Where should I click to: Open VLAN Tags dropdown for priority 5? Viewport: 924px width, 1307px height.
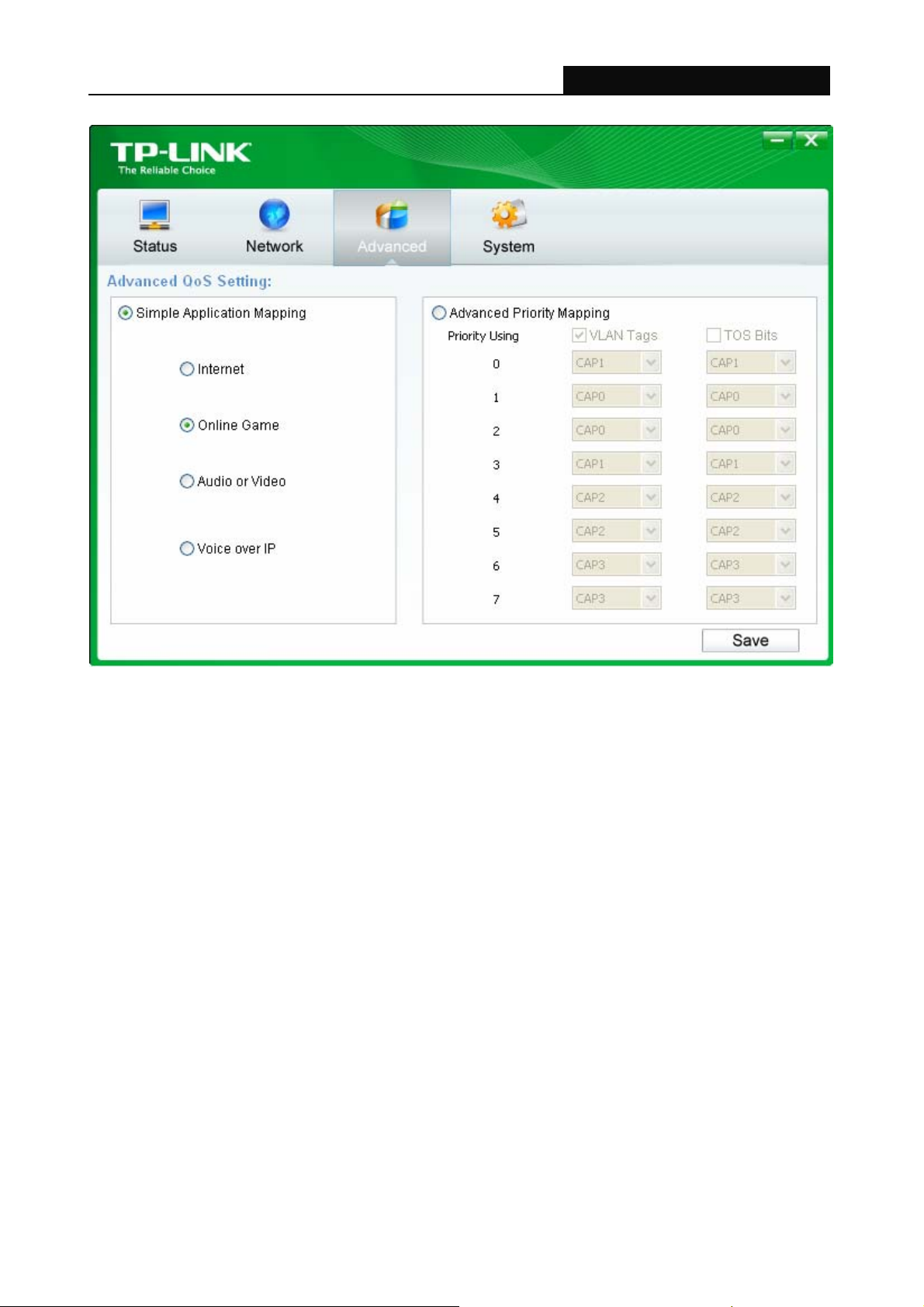tap(617, 531)
